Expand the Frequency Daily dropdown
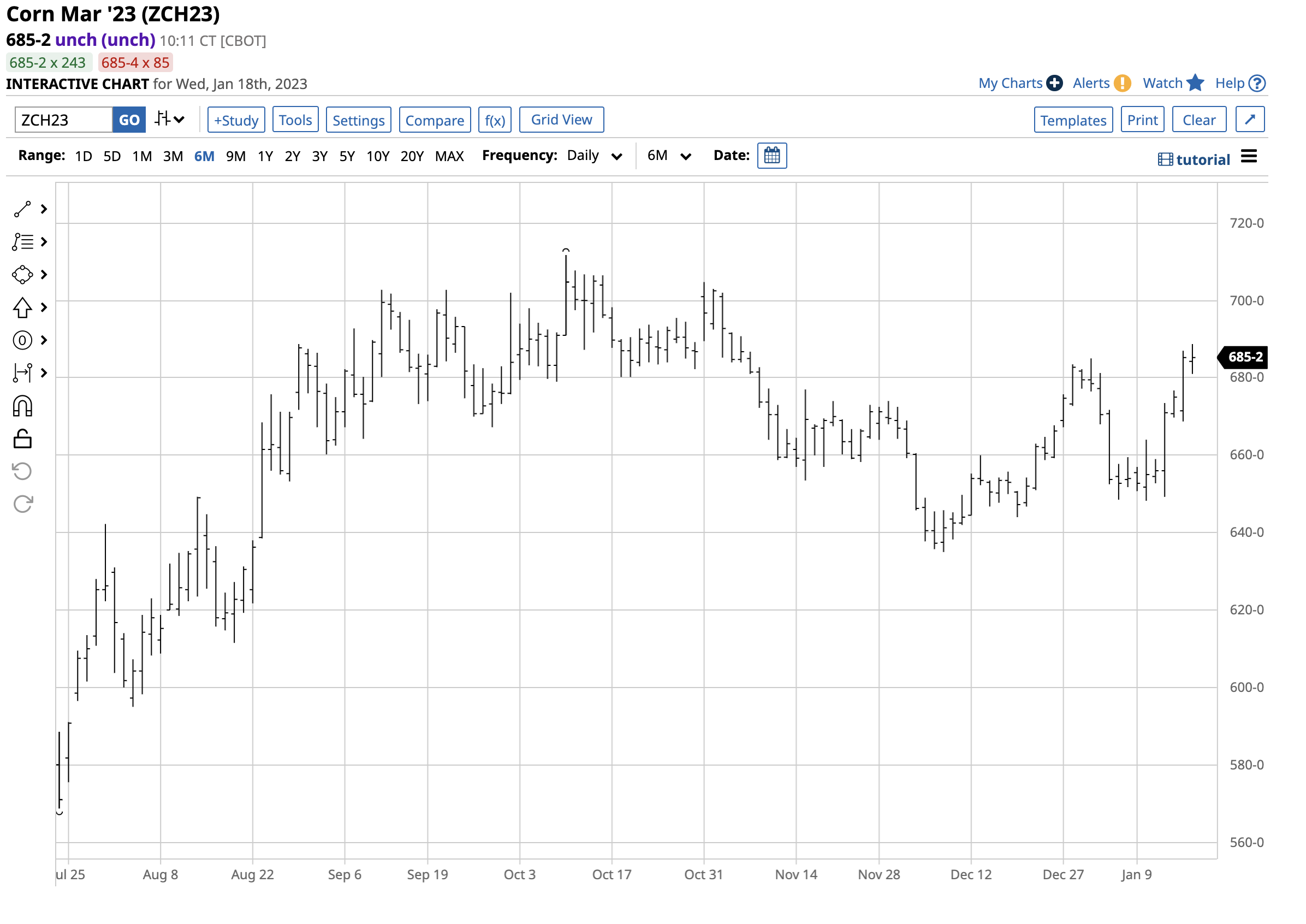1306x924 pixels. point(595,156)
